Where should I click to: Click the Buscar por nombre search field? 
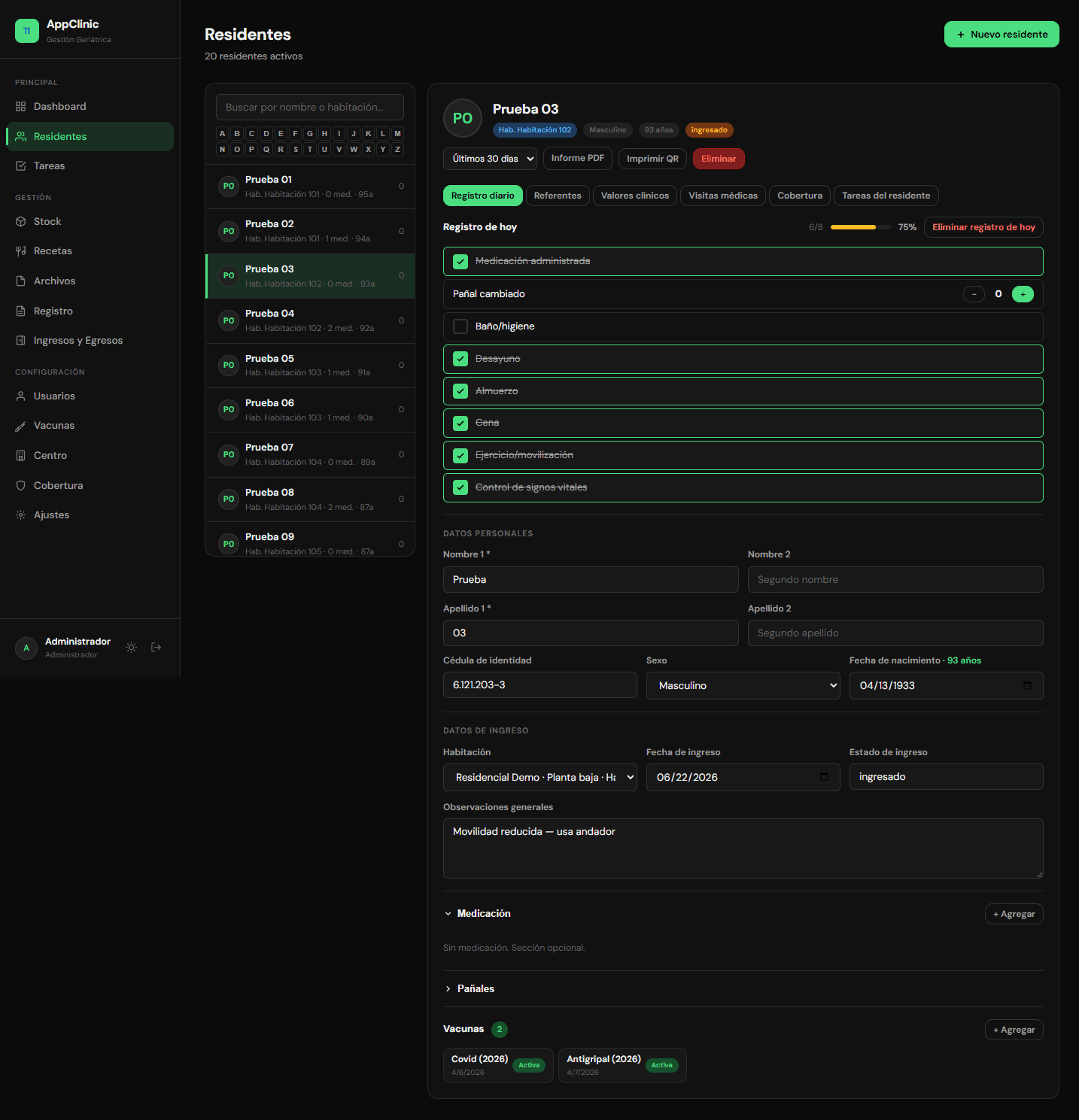point(310,108)
